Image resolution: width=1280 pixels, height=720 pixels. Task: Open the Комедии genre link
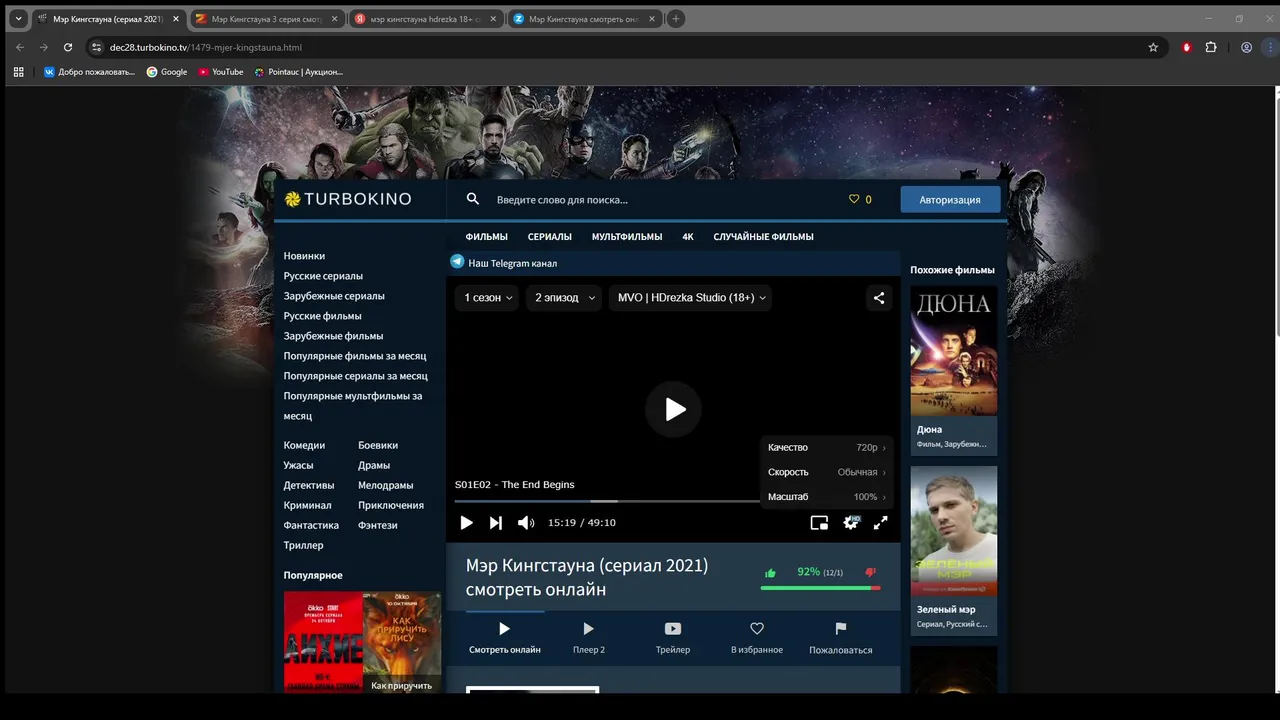pyautogui.click(x=304, y=445)
